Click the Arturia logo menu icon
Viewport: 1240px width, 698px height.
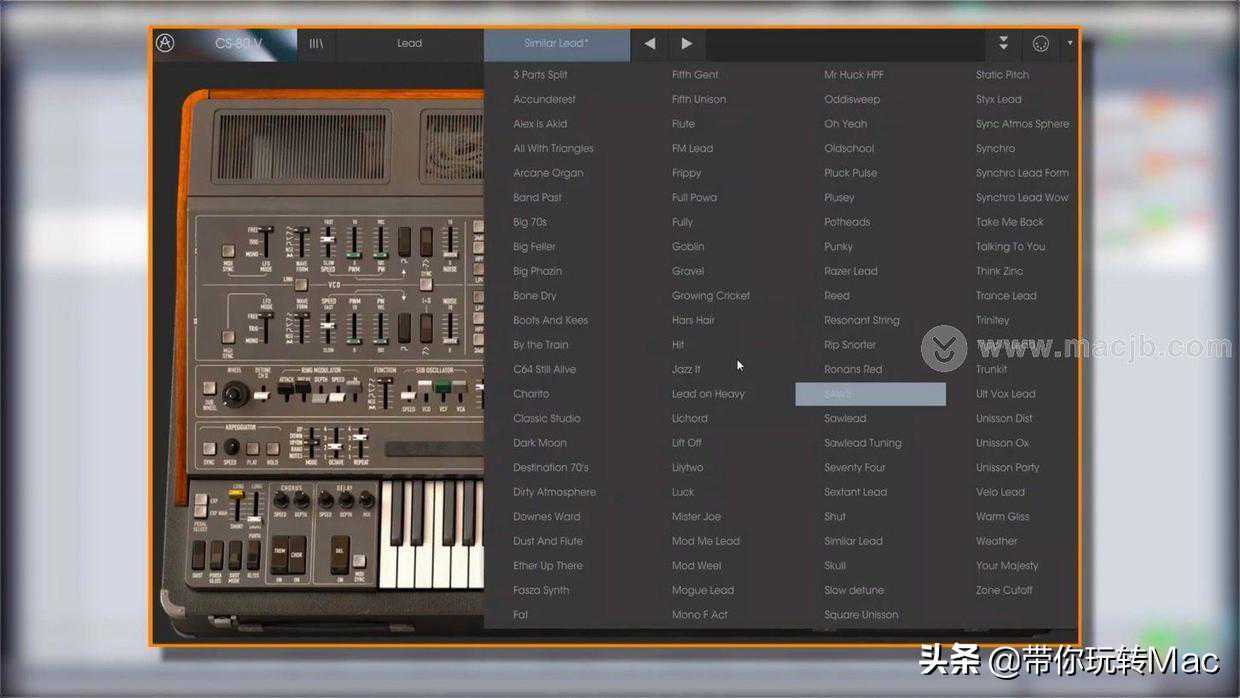click(166, 43)
